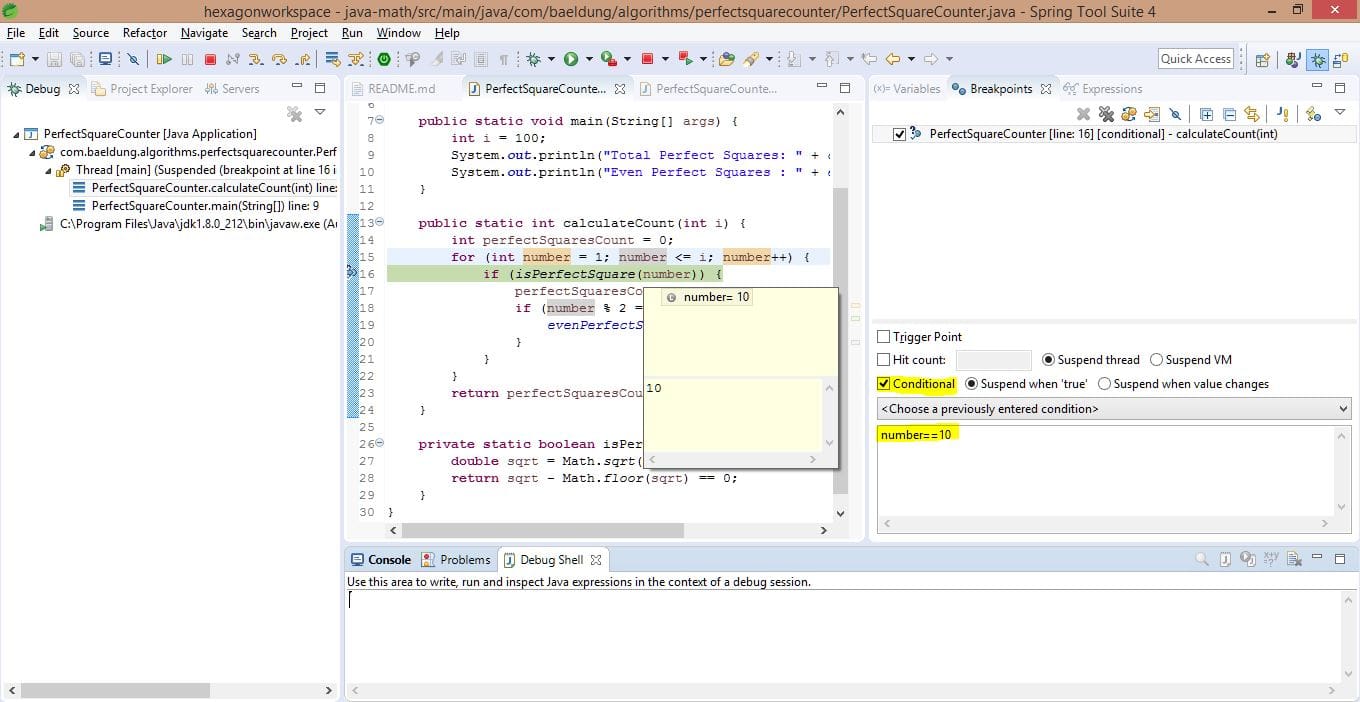Remove all breakpoints in Breakpoints view
1360x702 pixels.
tap(1106, 114)
